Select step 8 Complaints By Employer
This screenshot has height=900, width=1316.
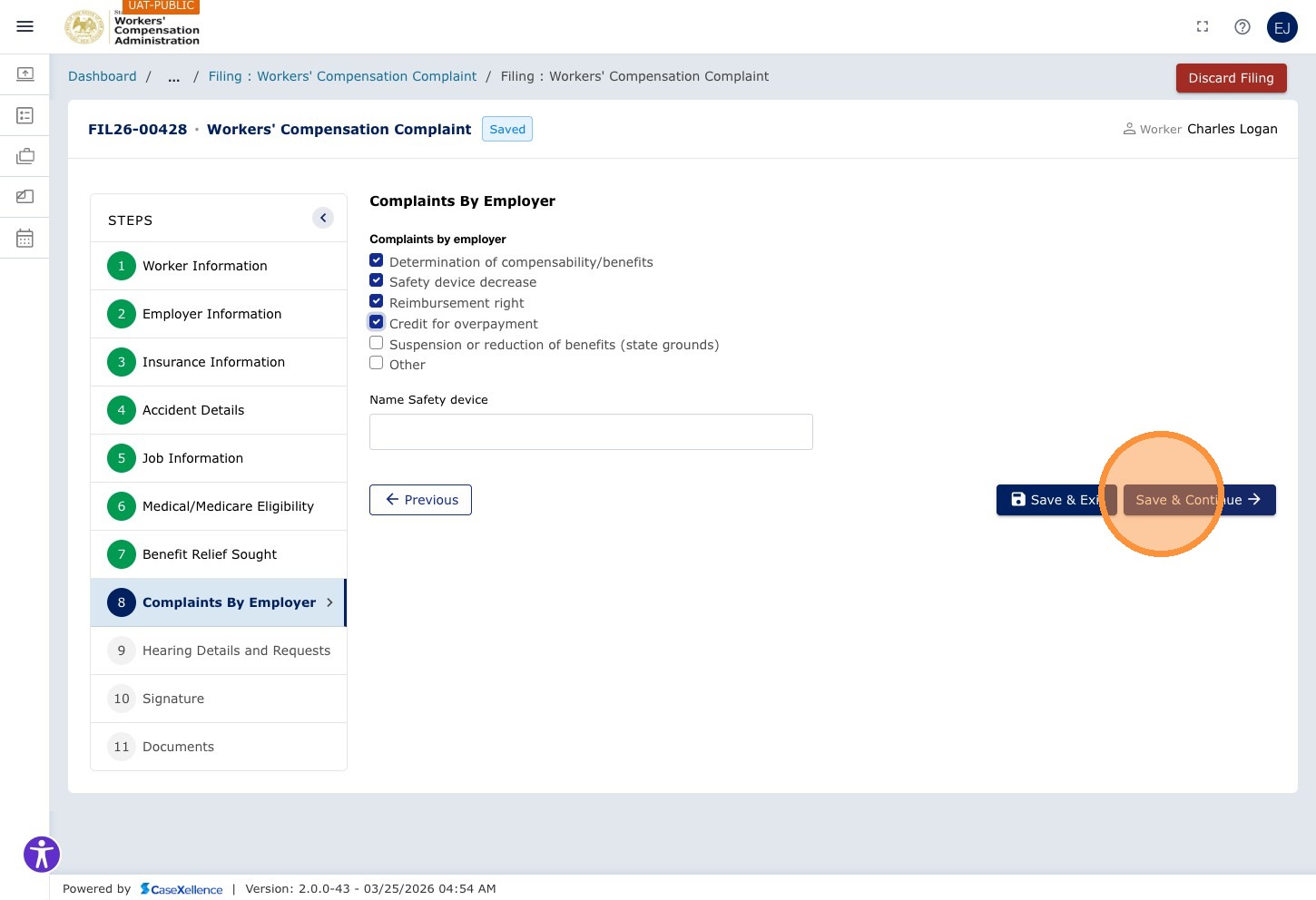(x=219, y=602)
